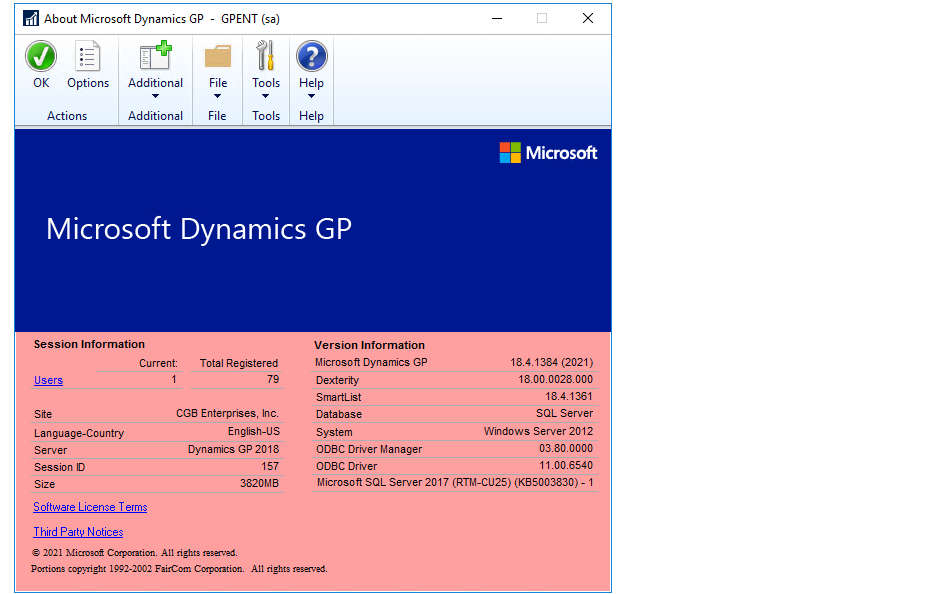Screen dimensions: 941x594
Task: Click the Dynamics GP title bar icon
Action: 31,18
